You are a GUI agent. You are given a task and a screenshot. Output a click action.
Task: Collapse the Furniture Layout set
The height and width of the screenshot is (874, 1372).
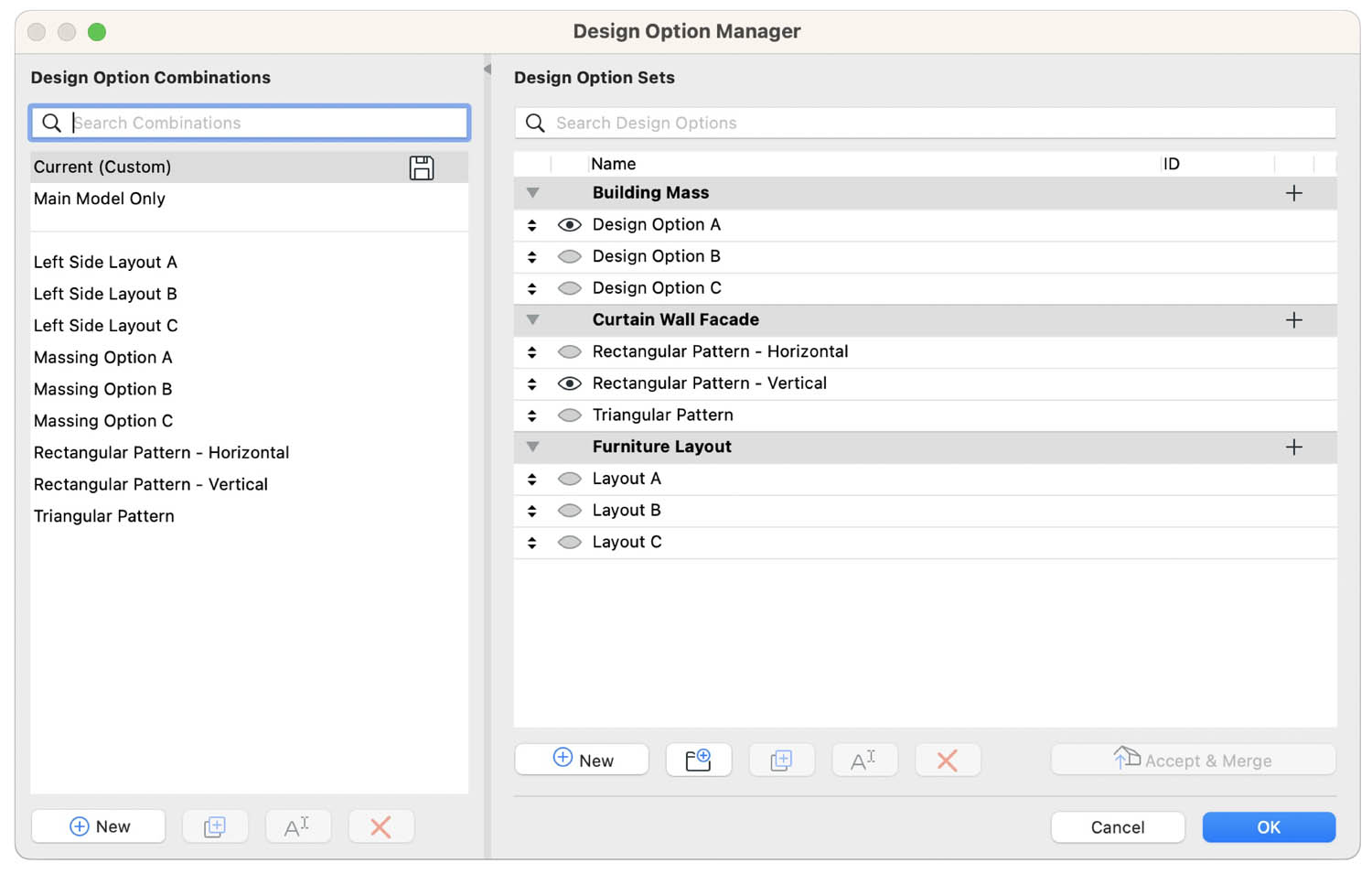533,447
